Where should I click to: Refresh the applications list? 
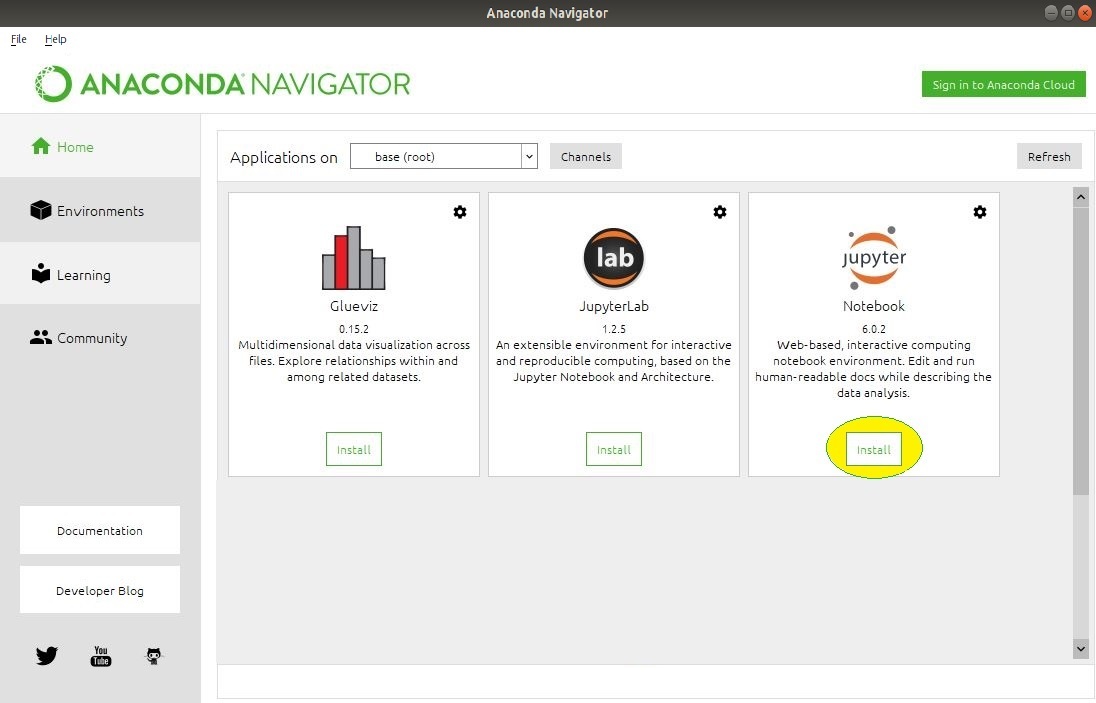click(x=1049, y=157)
